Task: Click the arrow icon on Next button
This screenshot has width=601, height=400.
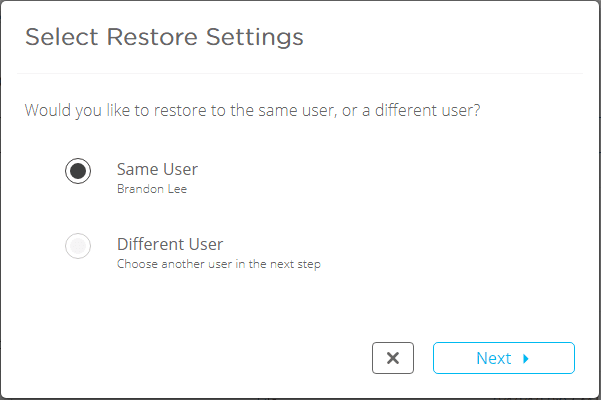Action: (x=526, y=358)
